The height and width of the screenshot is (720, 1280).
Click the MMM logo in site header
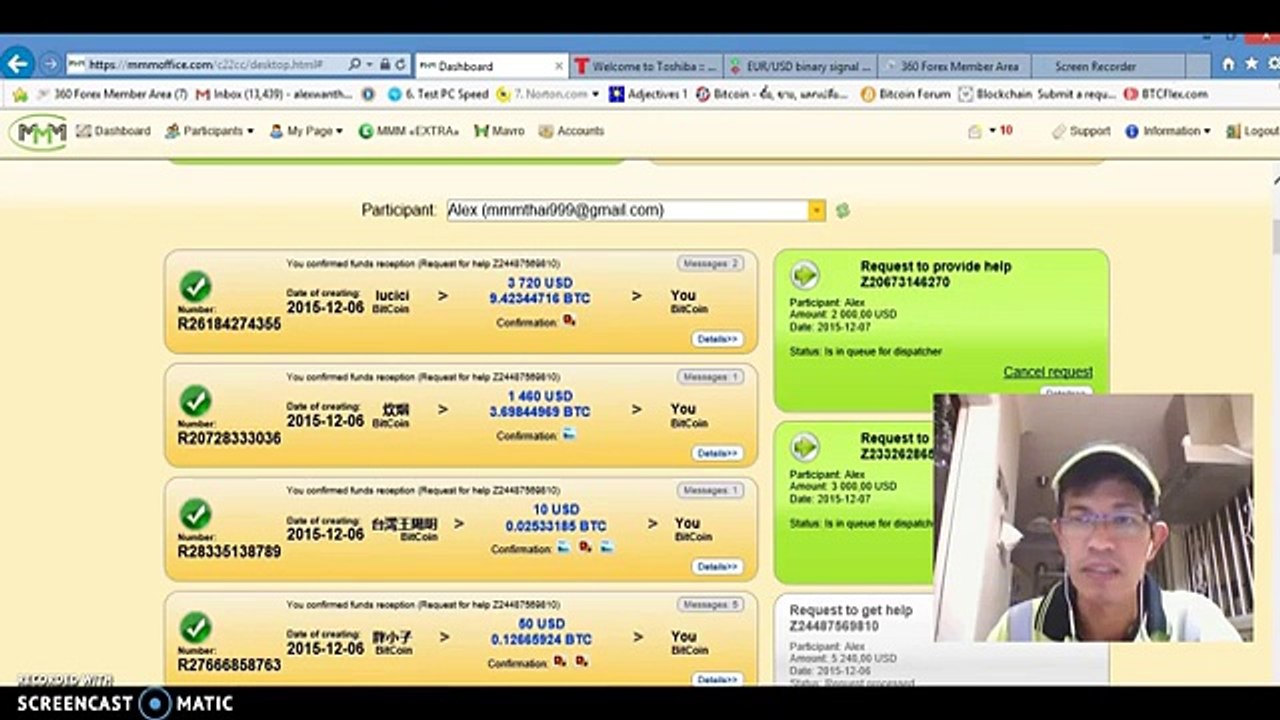[x=40, y=131]
